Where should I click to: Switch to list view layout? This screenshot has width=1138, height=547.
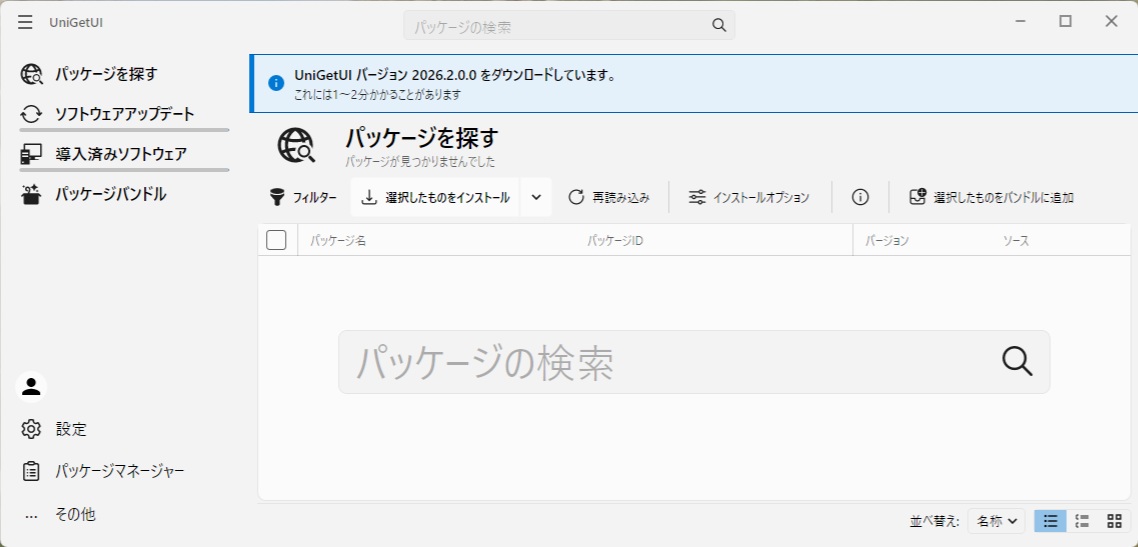pos(1050,520)
